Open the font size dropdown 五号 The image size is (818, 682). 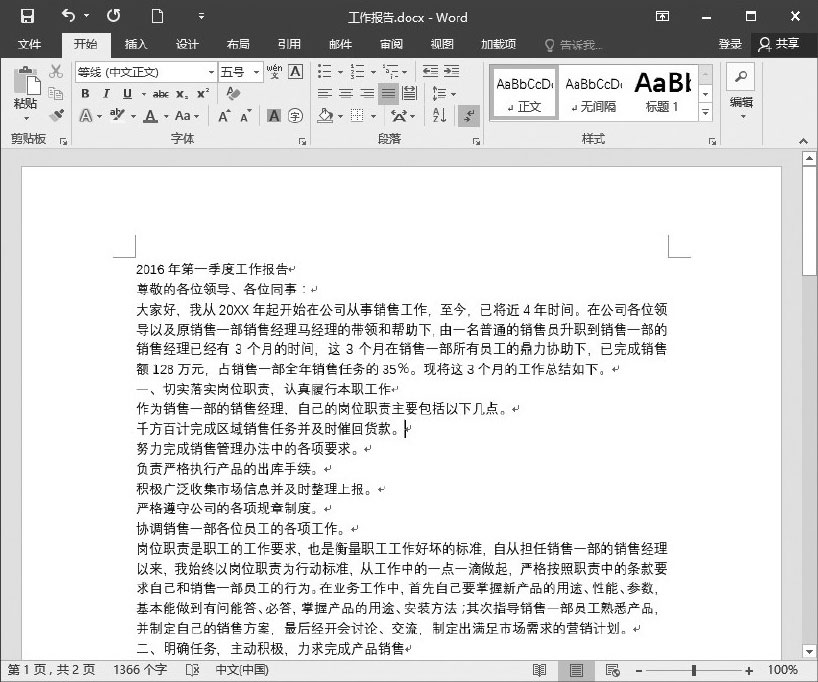point(257,72)
